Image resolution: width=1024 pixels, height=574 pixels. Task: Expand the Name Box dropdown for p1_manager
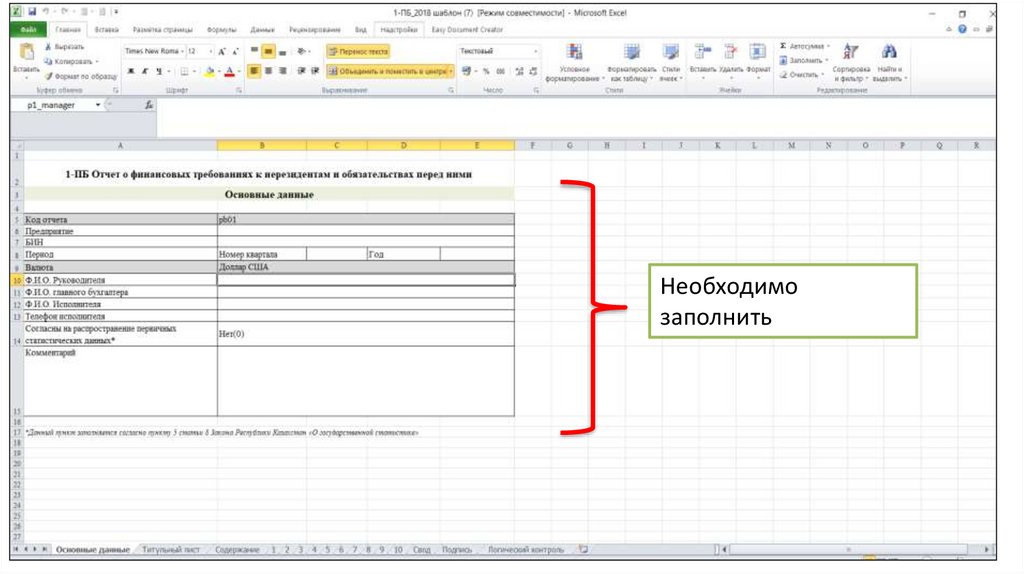click(x=98, y=105)
